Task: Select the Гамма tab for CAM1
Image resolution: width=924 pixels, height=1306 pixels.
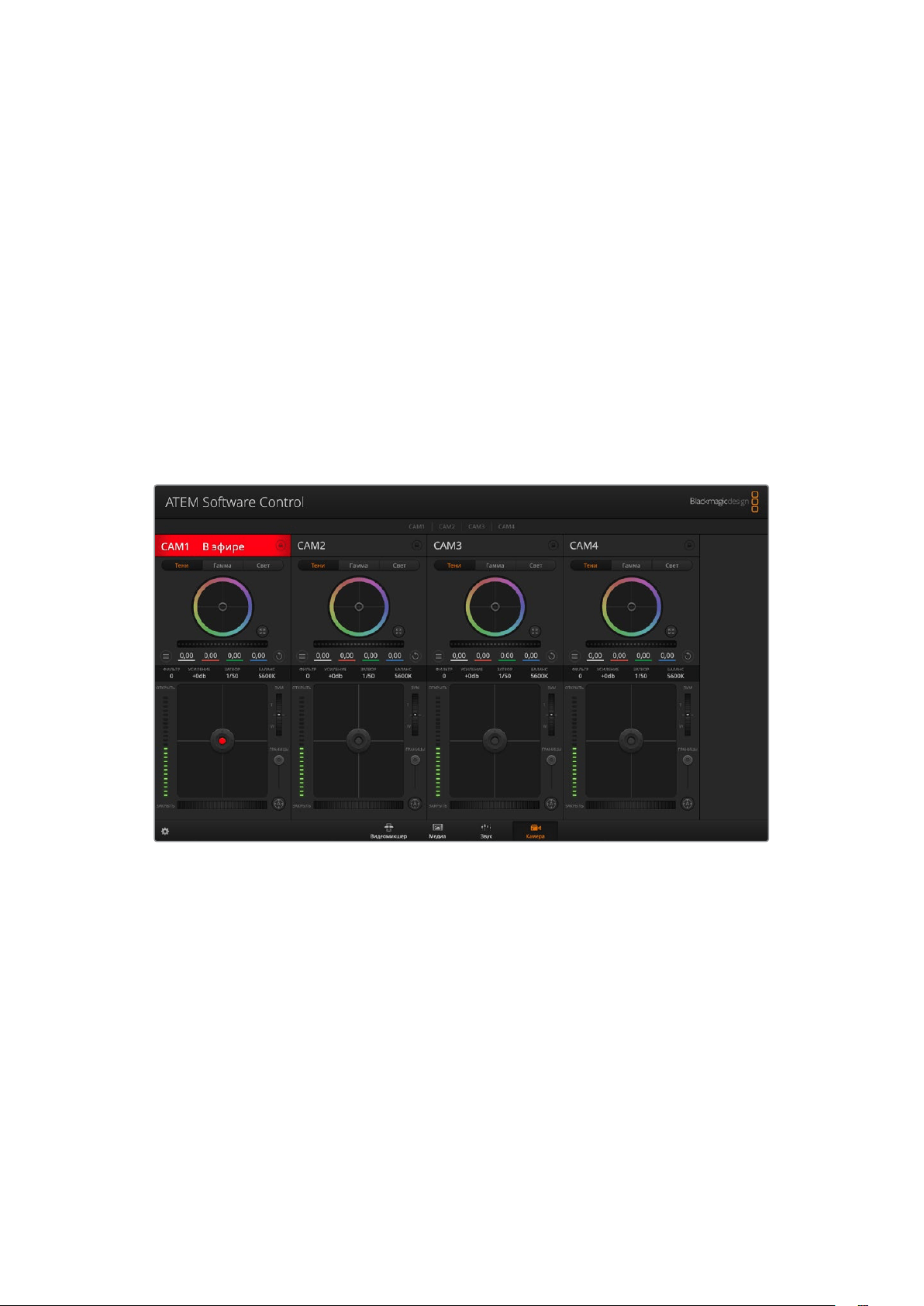Action: tap(222, 566)
